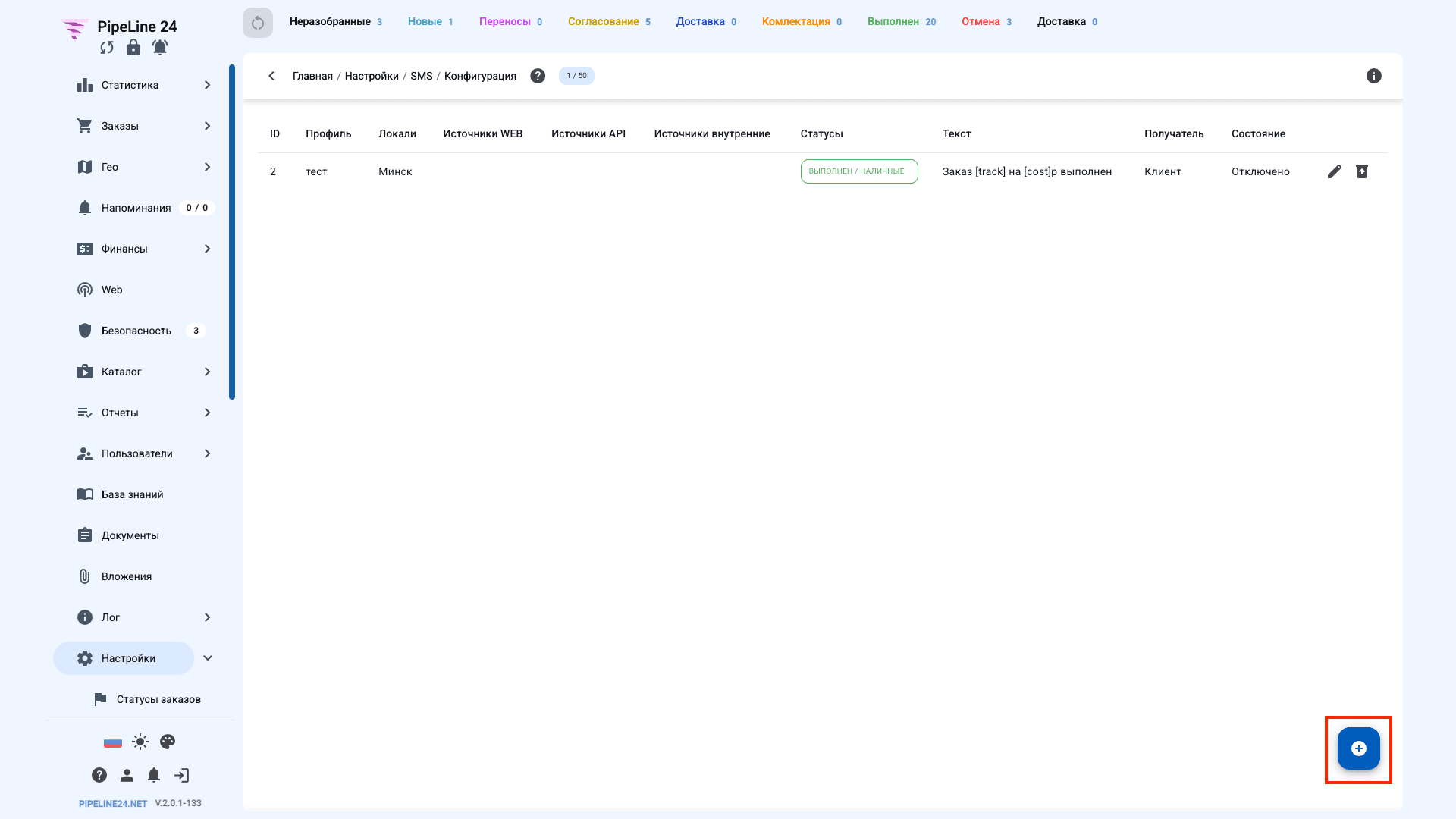Screen dimensions: 1456x819
Task: Open notifications bell in sidebar footer
Action: coord(154,775)
